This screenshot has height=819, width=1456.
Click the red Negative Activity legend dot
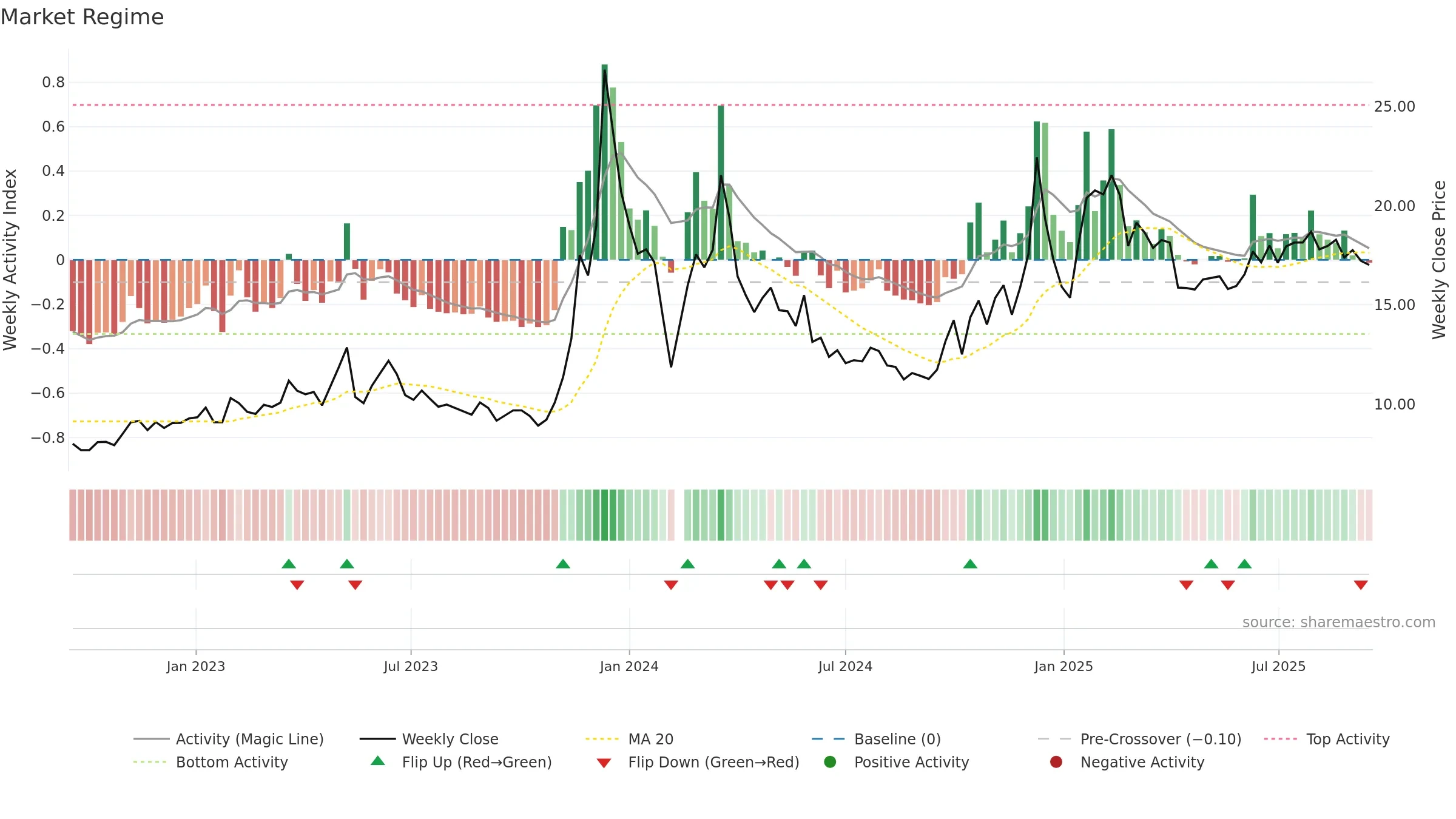pyautogui.click(x=1056, y=762)
